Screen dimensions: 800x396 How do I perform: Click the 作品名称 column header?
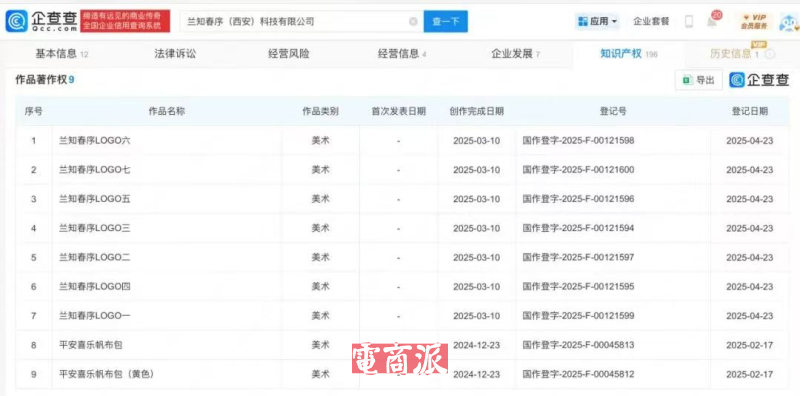pyautogui.click(x=166, y=111)
